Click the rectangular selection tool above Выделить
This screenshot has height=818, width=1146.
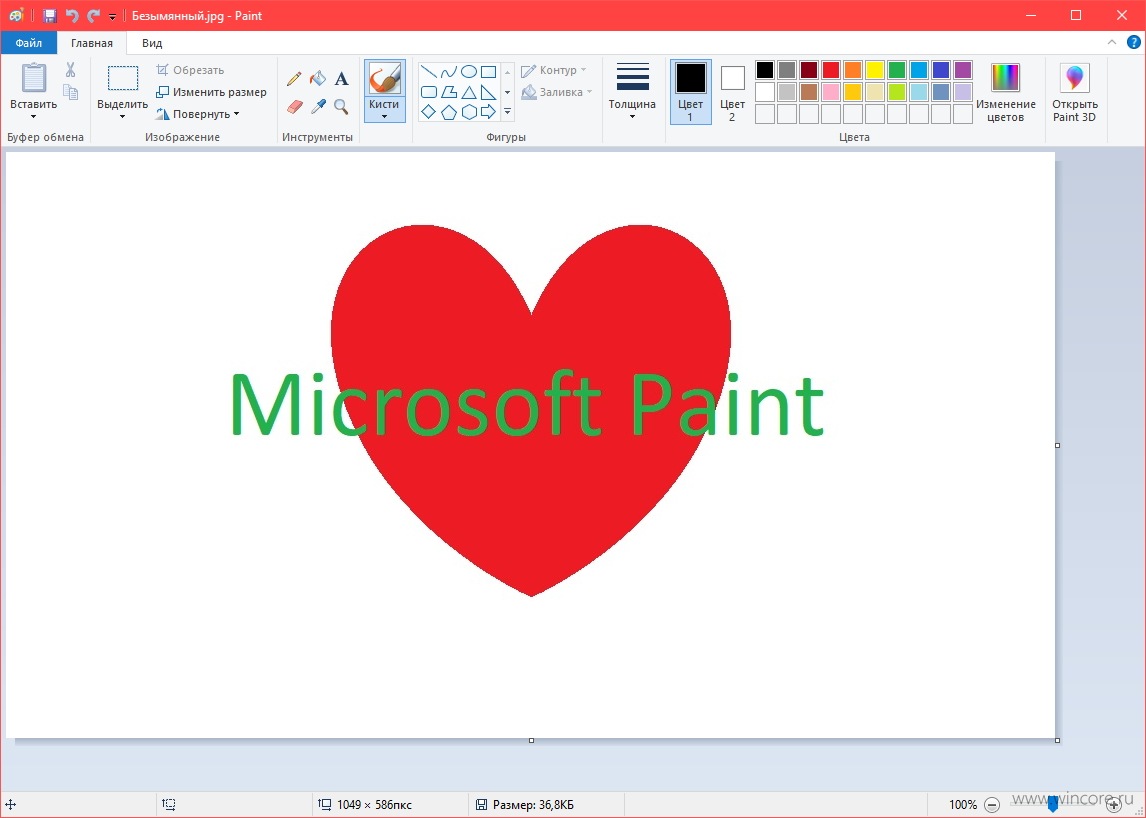[123, 78]
